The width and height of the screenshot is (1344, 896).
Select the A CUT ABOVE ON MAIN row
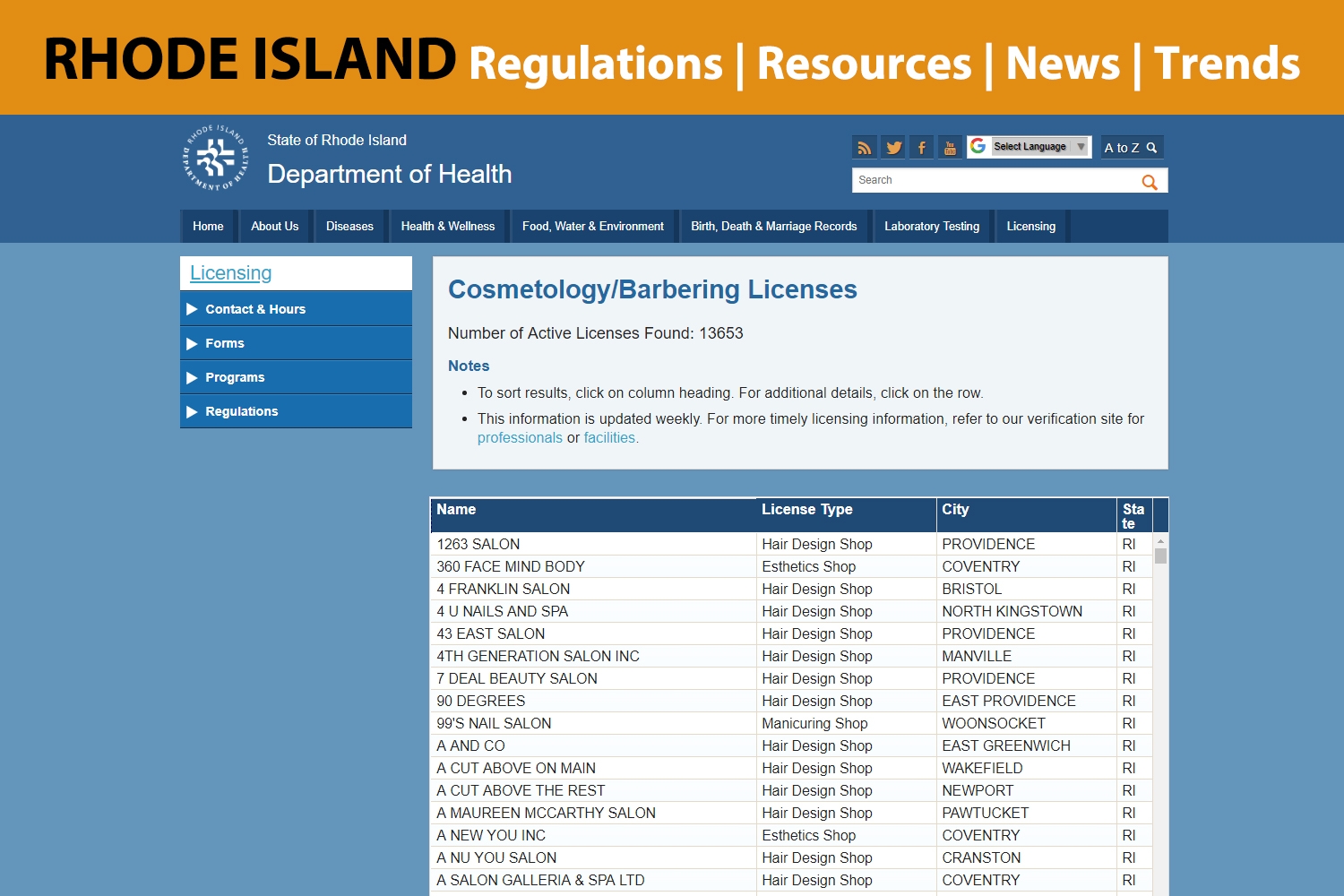(x=791, y=768)
